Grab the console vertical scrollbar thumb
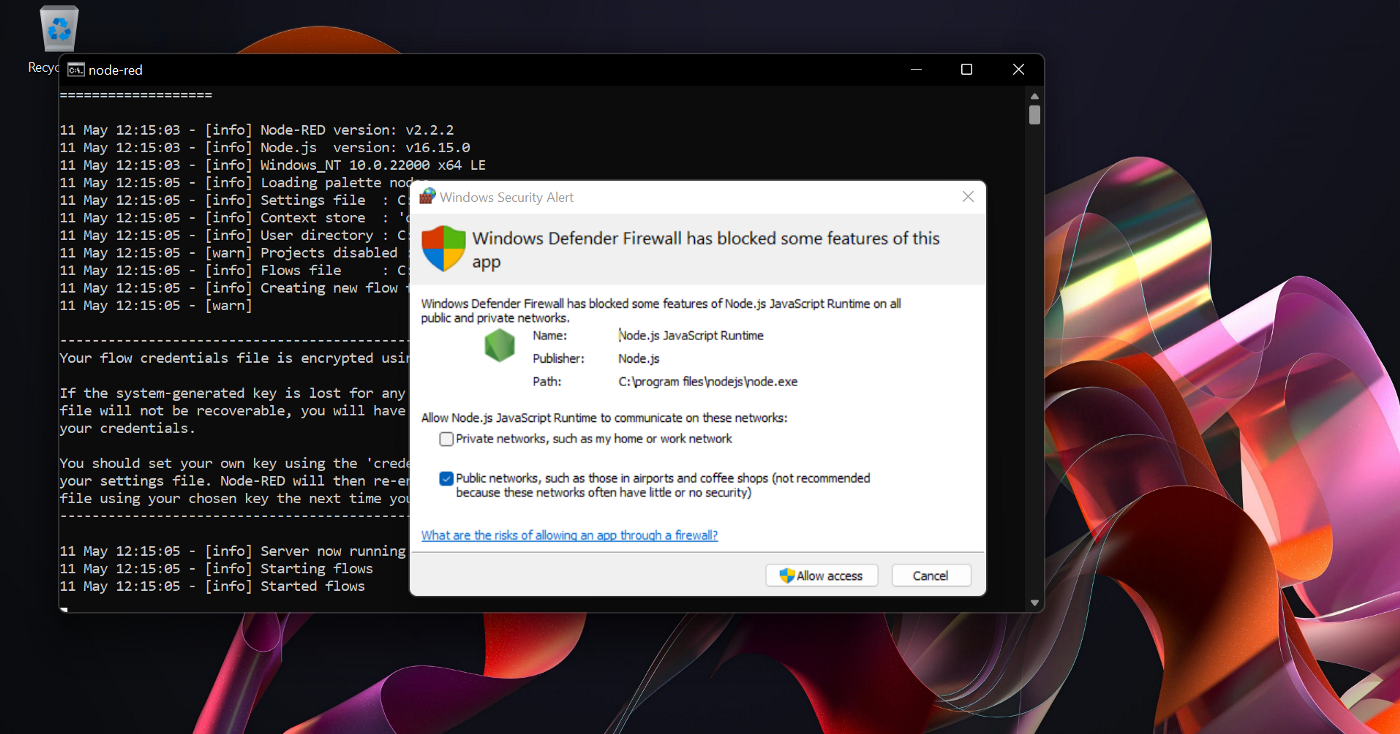1400x734 pixels. click(1035, 115)
